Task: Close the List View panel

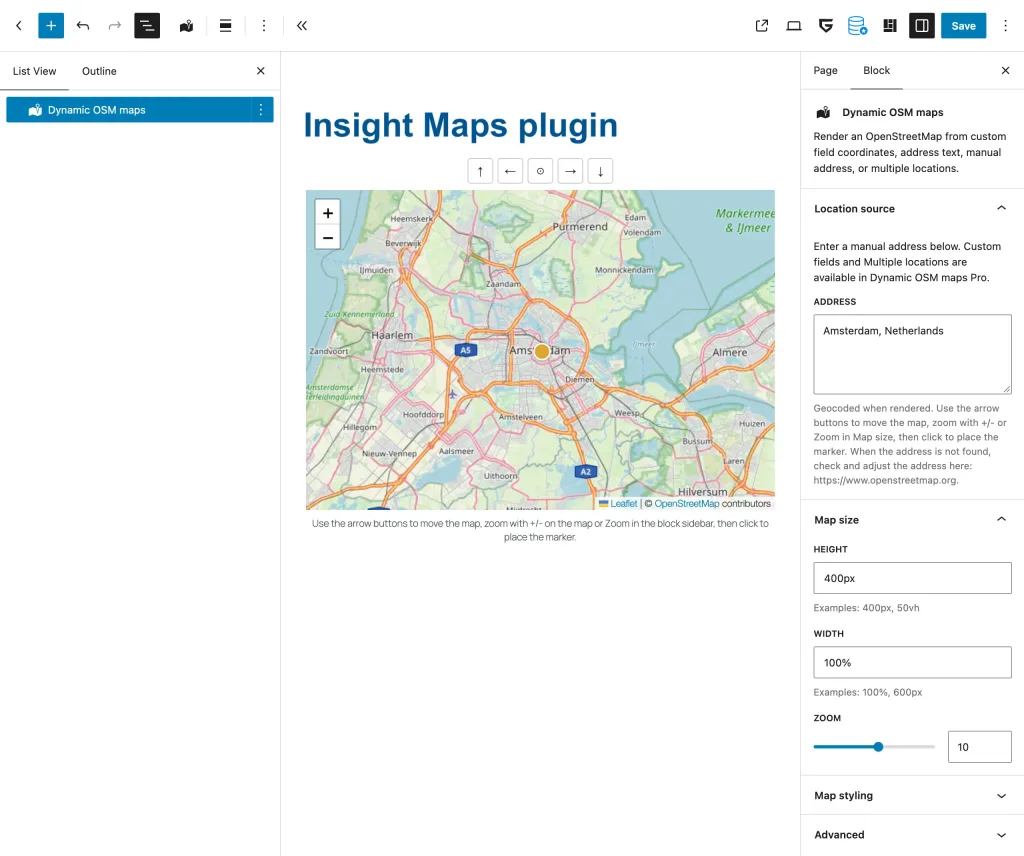Action: pyautogui.click(x=261, y=71)
